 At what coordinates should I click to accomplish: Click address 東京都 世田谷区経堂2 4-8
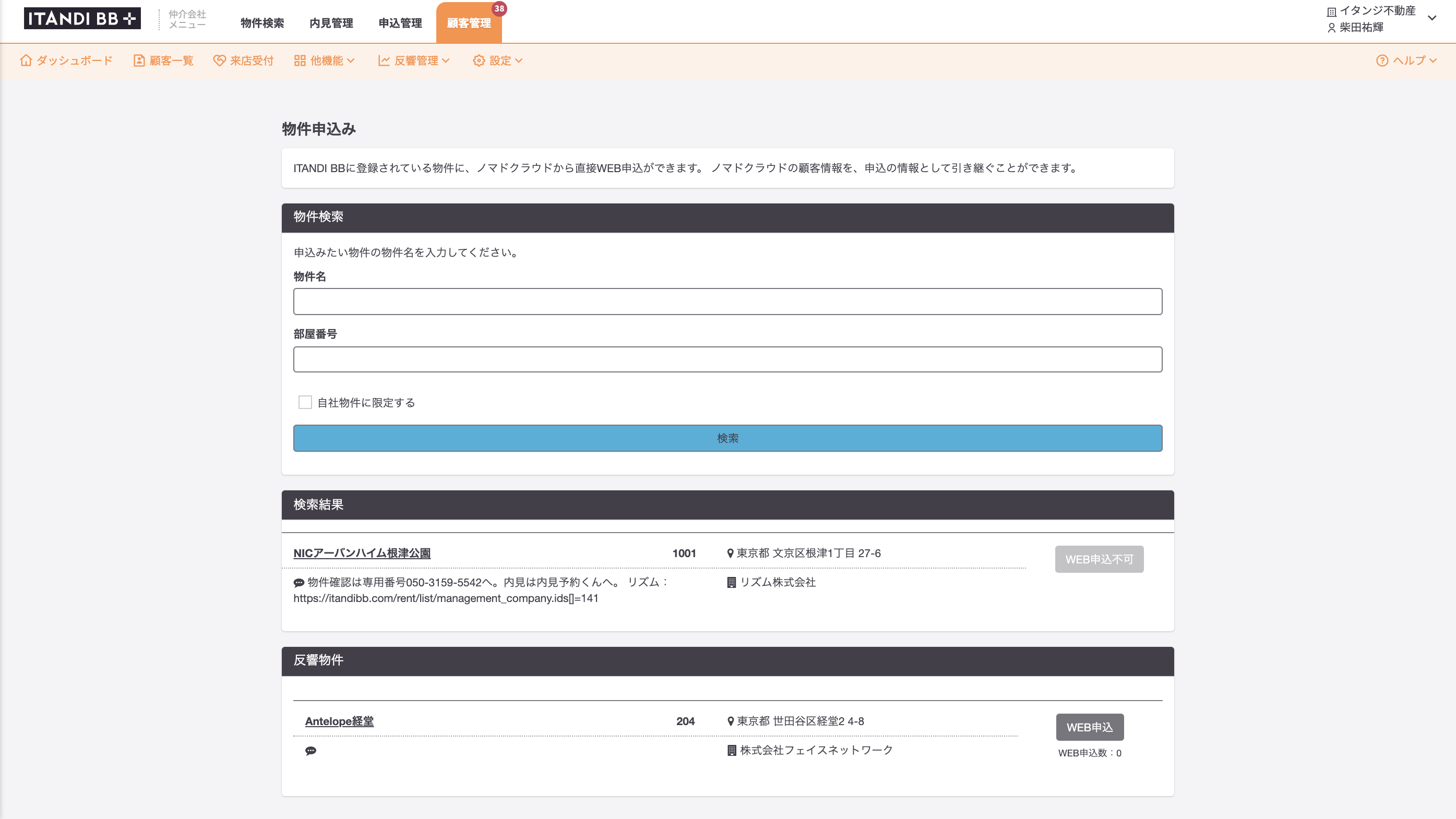(x=801, y=721)
